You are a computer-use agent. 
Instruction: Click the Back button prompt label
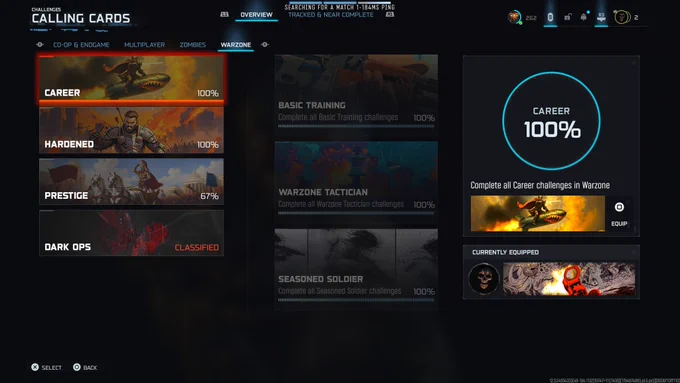click(90, 368)
